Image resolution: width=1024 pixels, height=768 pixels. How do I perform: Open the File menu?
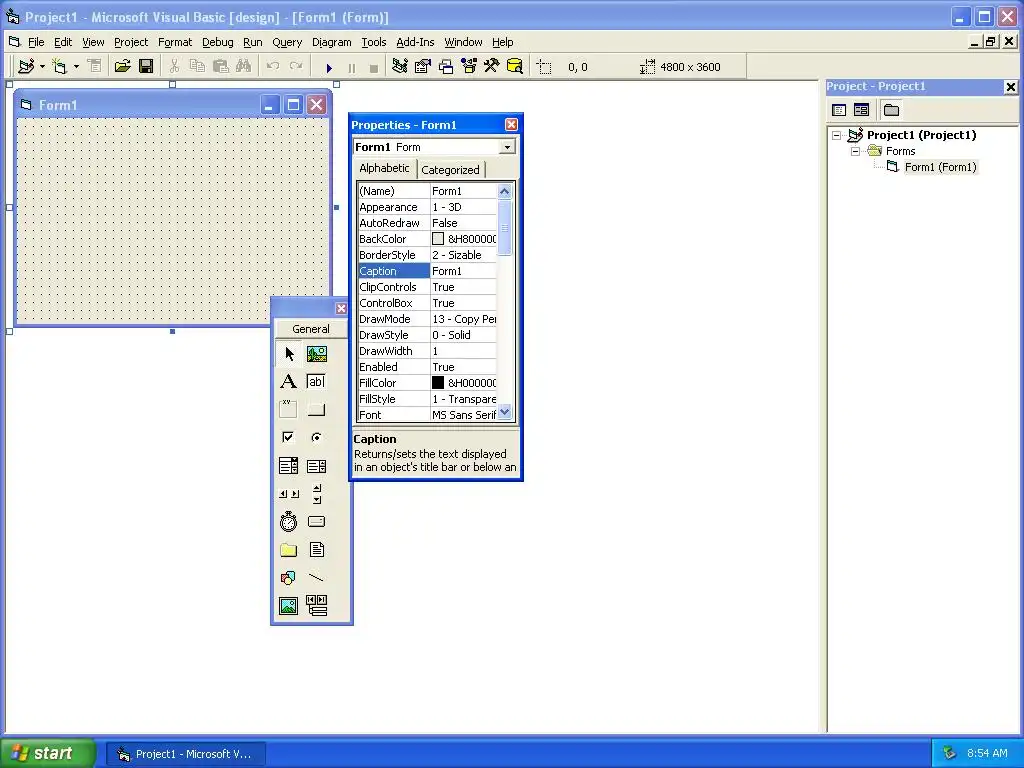pyautogui.click(x=36, y=42)
